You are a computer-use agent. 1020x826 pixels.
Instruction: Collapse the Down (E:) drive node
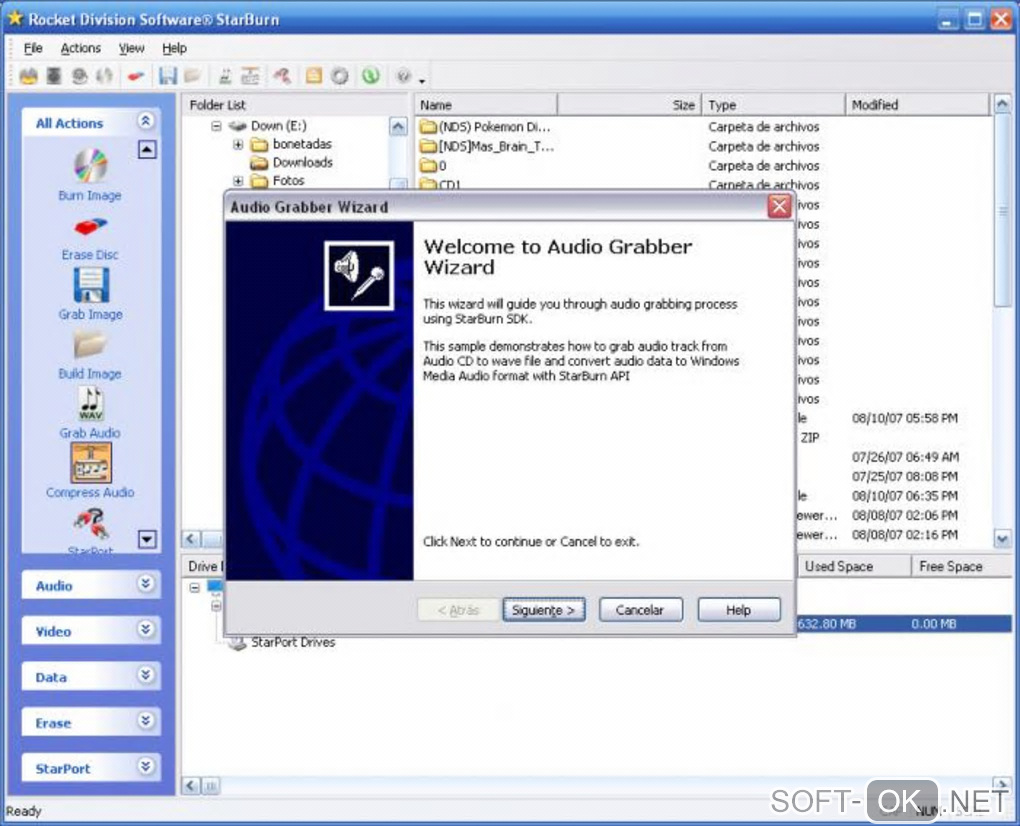(x=216, y=126)
